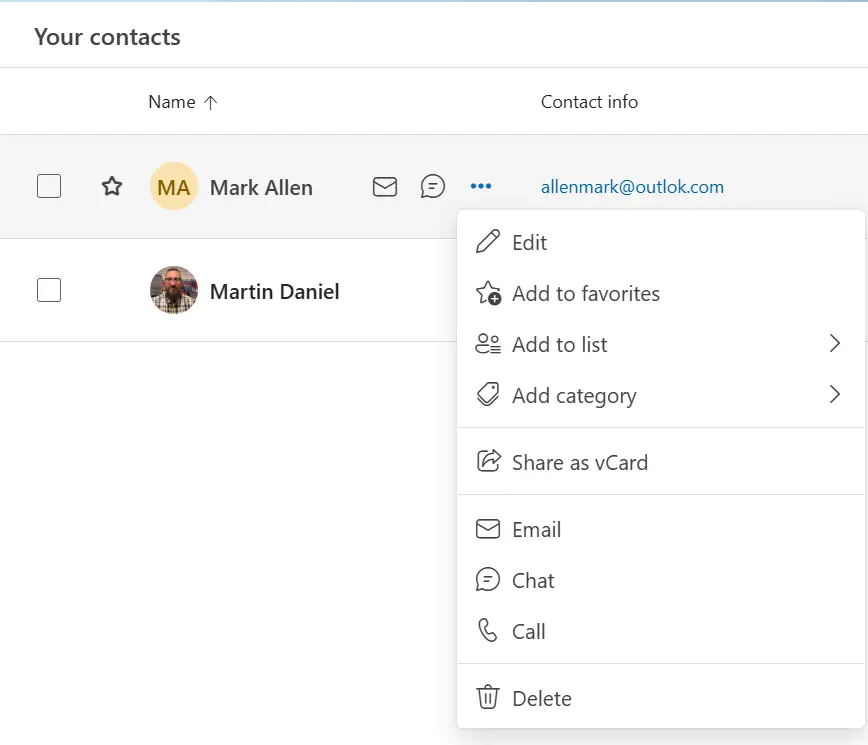Click the share arrow icon for vCard

point(488,462)
